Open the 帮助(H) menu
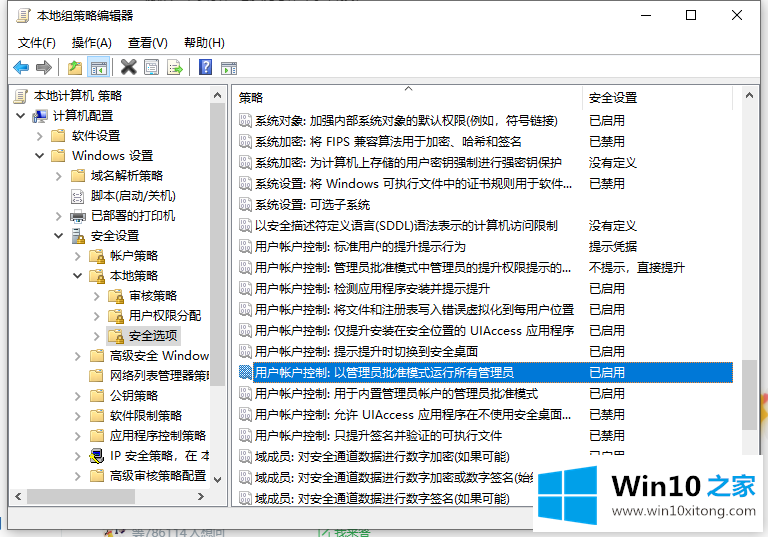This screenshot has height=537, width=768. pos(204,43)
